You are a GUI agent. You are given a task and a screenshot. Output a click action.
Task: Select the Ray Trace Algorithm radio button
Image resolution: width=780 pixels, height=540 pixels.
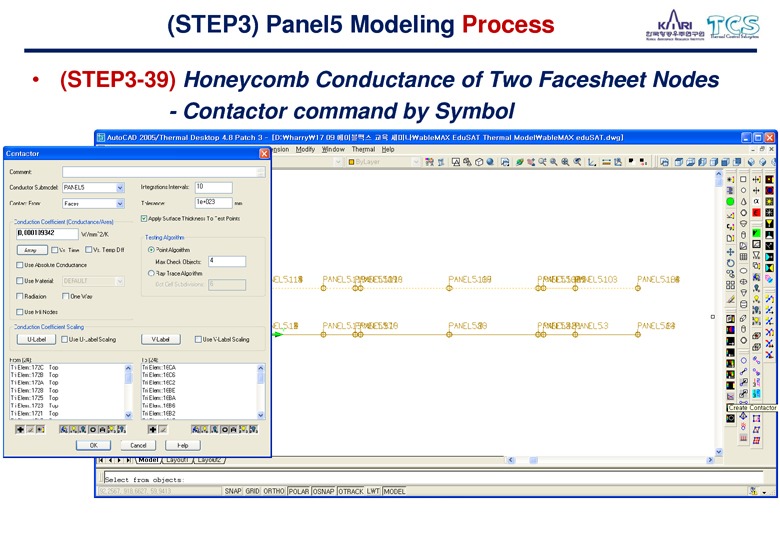coord(151,273)
